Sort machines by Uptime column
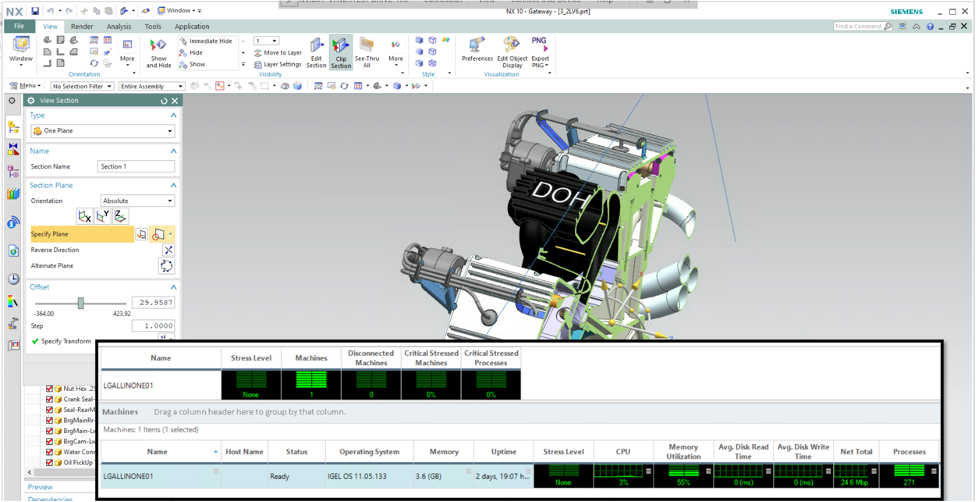The image size is (977, 502). pos(503,452)
